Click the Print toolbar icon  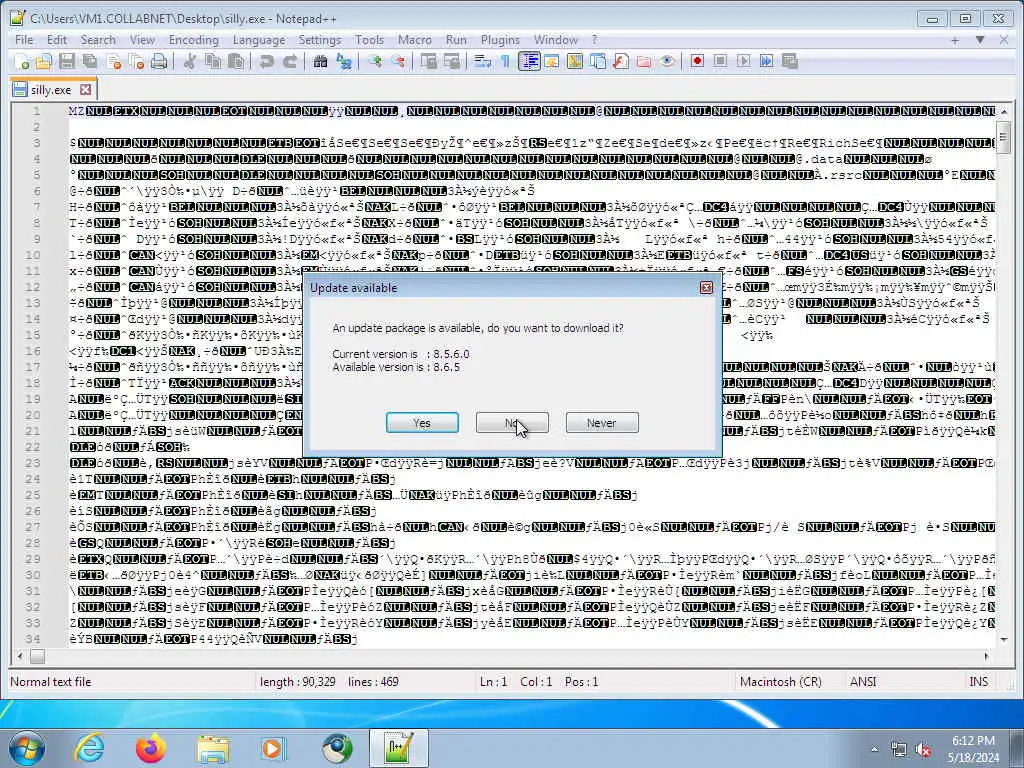click(159, 61)
